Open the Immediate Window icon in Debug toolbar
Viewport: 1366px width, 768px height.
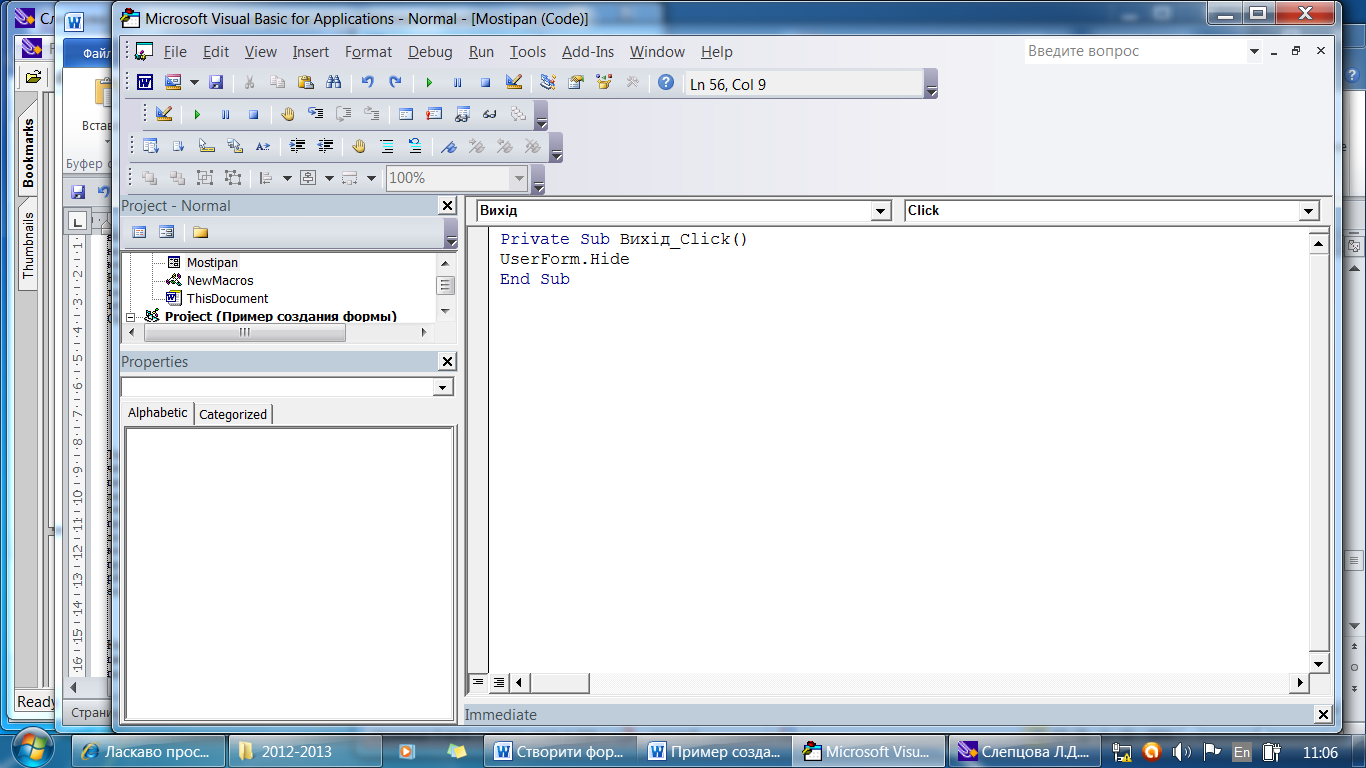[x=434, y=114]
